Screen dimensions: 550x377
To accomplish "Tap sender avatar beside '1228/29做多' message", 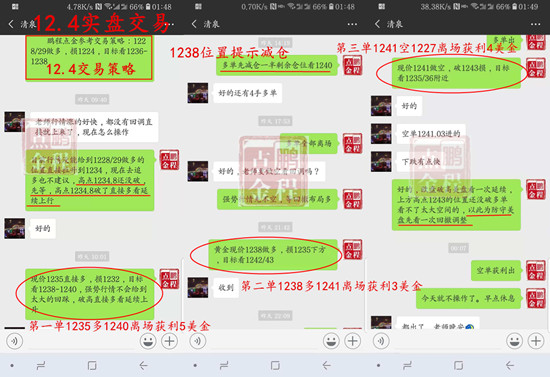I will coord(170,160).
